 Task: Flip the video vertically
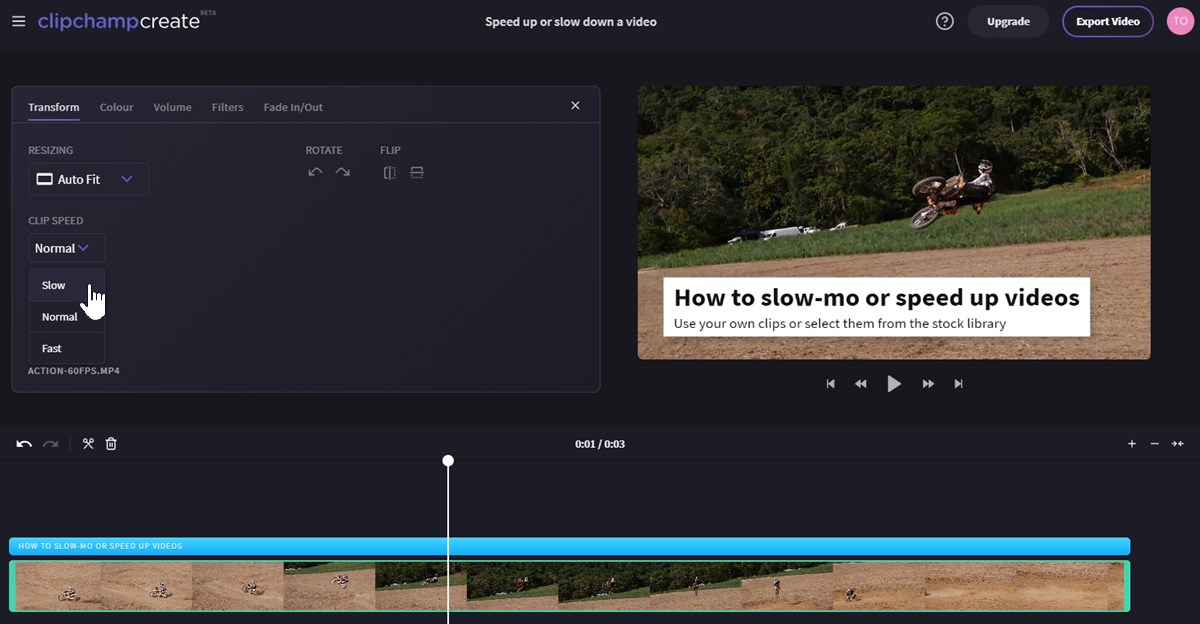[x=416, y=172]
